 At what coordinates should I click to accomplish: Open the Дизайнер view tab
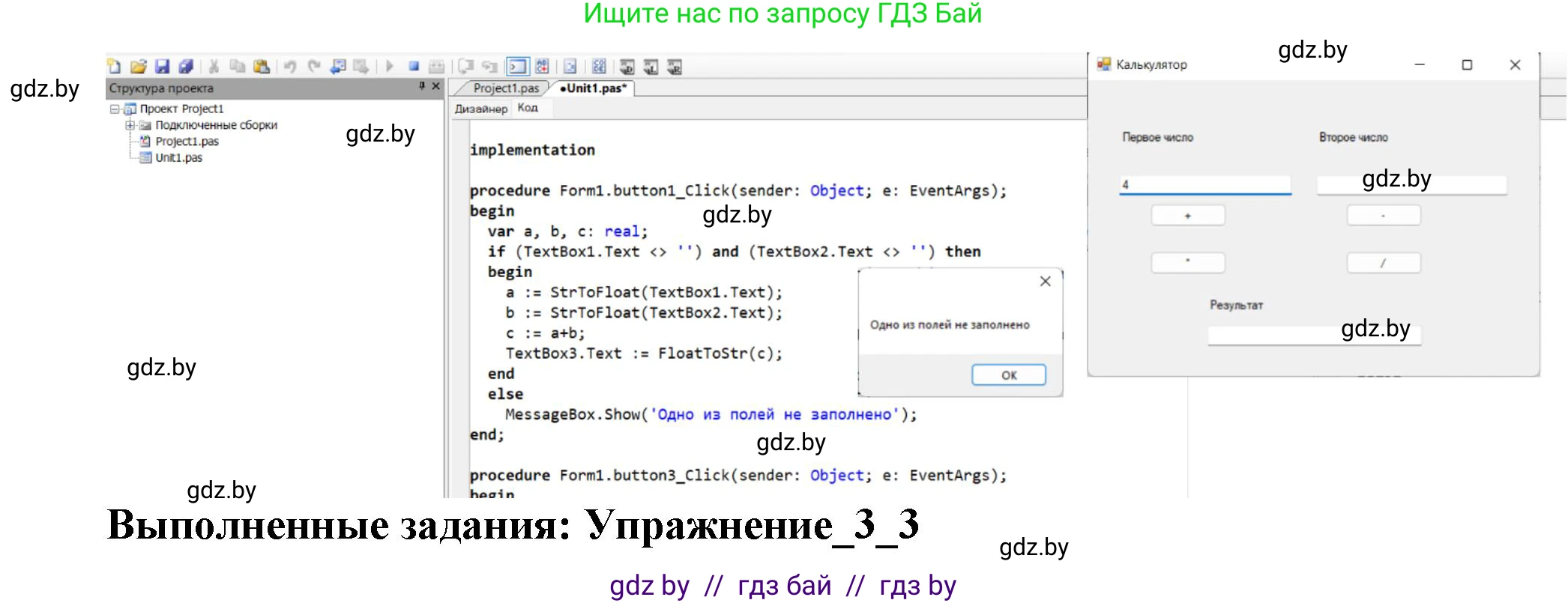pyautogui.click(x=481, y=109)
